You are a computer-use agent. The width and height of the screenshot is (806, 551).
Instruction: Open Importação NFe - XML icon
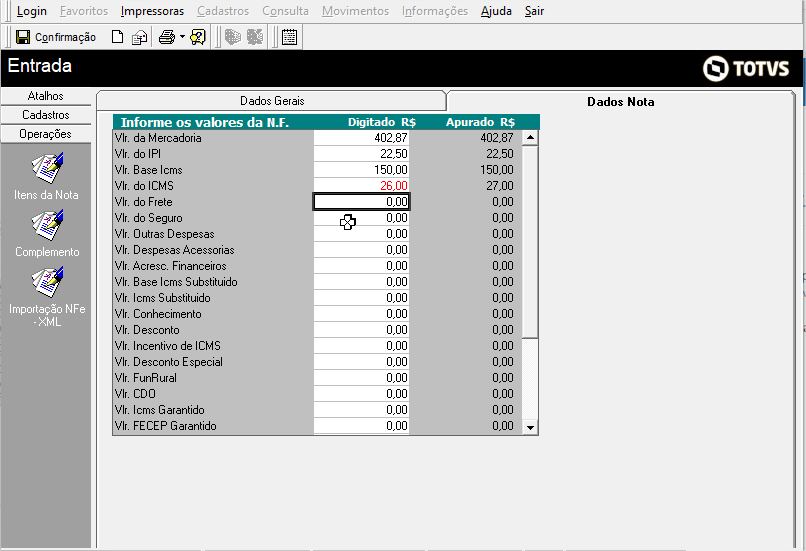click(47, 282)
